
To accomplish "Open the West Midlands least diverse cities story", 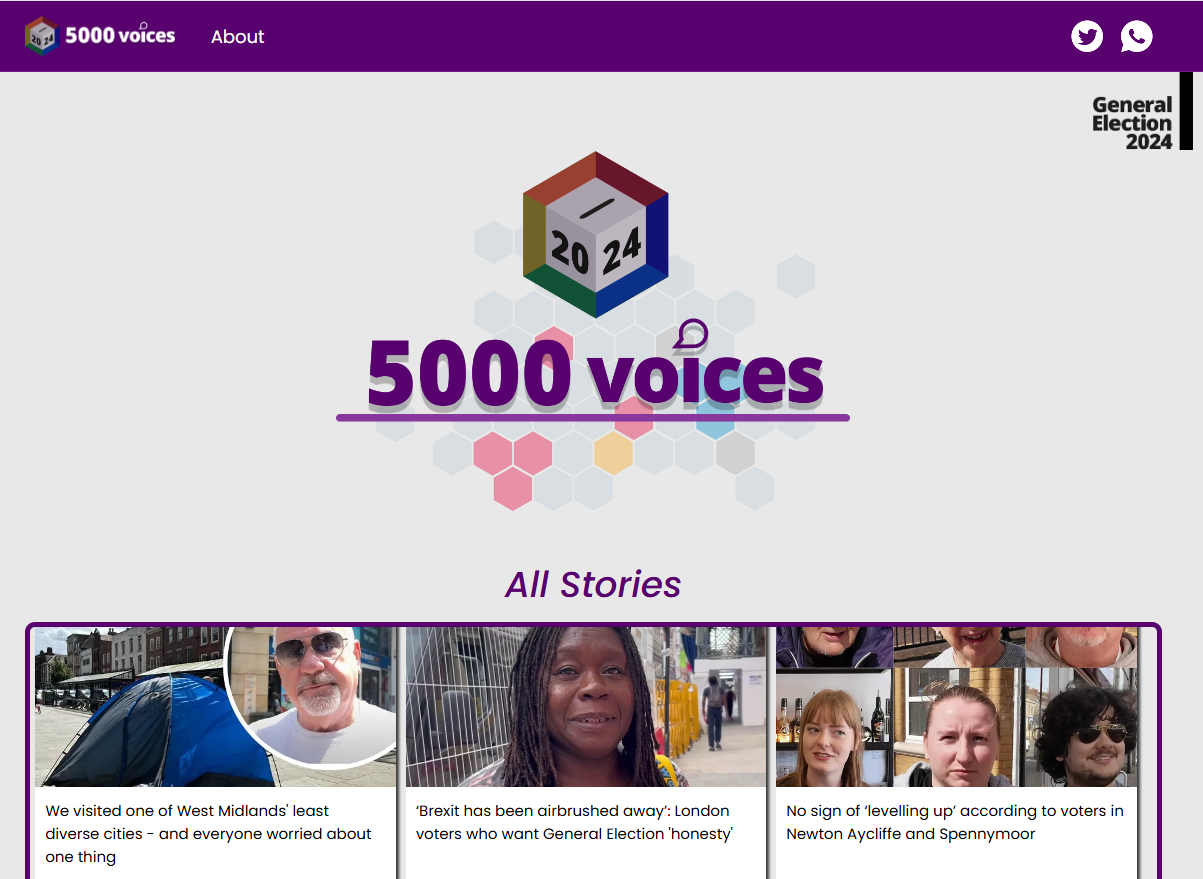I will pyautogui.click(x=208, y=833).
